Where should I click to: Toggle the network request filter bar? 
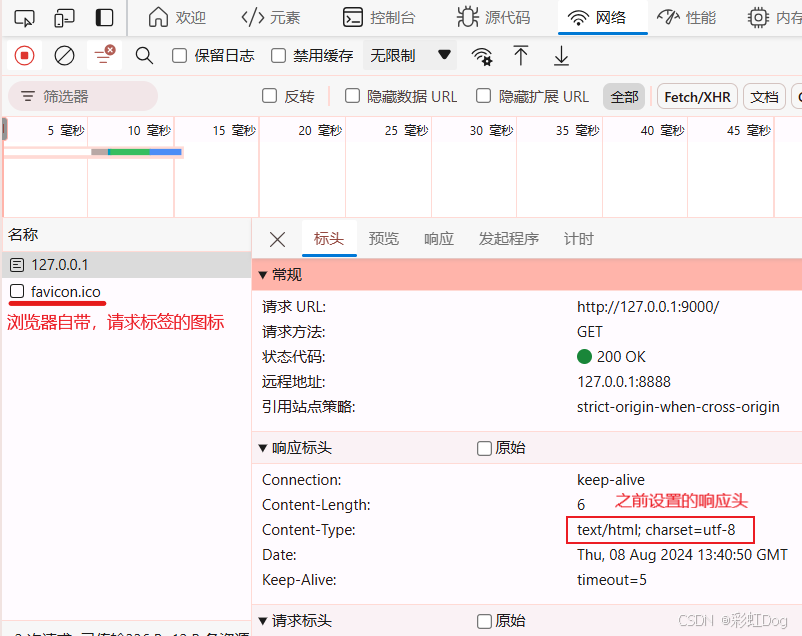pos(104,56)
